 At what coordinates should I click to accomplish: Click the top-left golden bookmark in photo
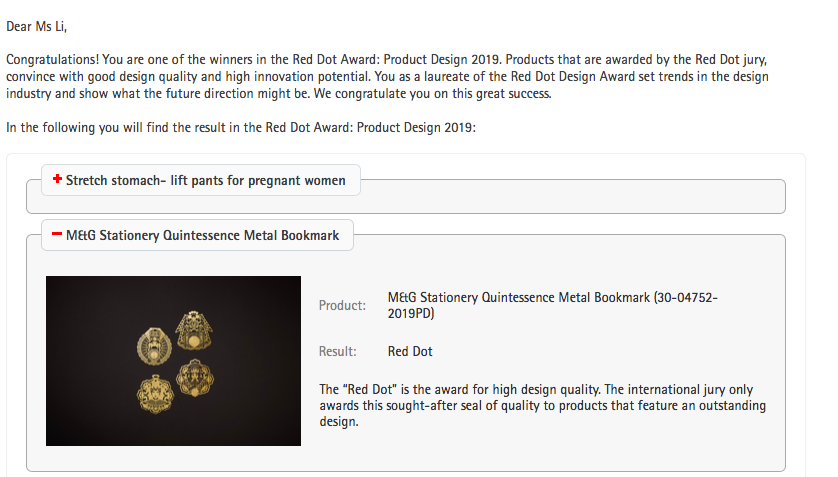point(152,347)
